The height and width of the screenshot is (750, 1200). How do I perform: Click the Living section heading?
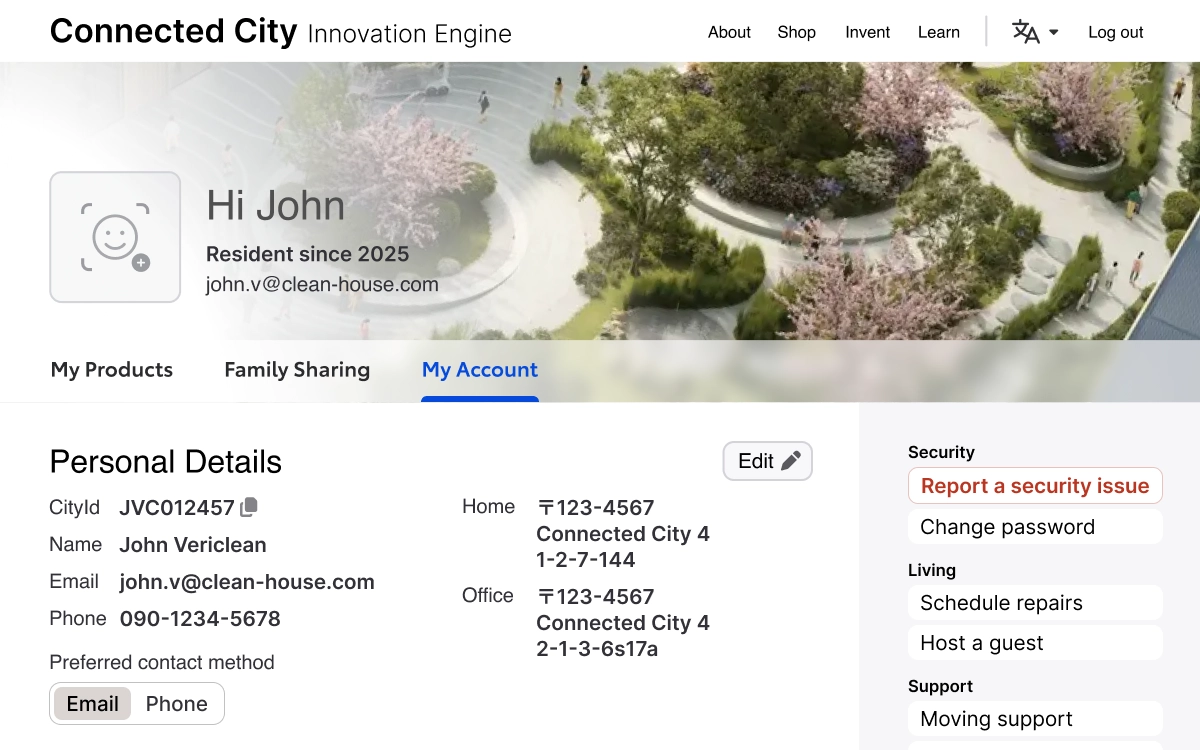click(932, 570)
